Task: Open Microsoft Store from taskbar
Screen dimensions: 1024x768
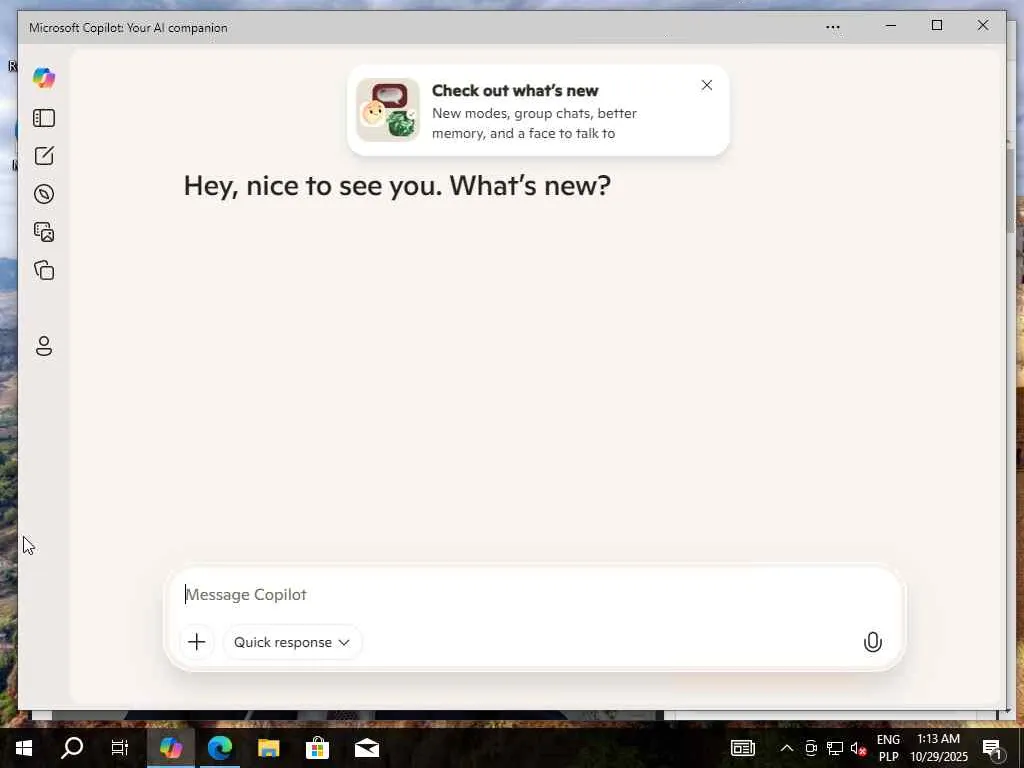Action: pyautogui.click(x=317, y=748)
